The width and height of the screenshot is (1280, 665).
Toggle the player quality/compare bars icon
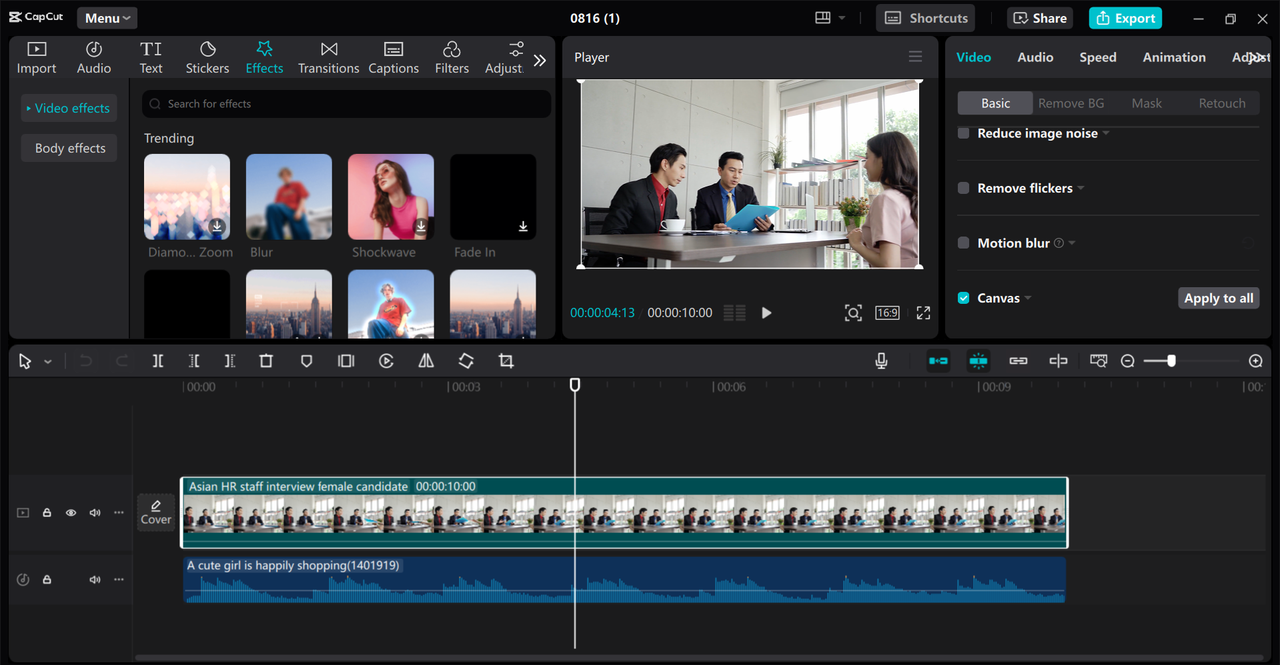(x=734, y=313)
